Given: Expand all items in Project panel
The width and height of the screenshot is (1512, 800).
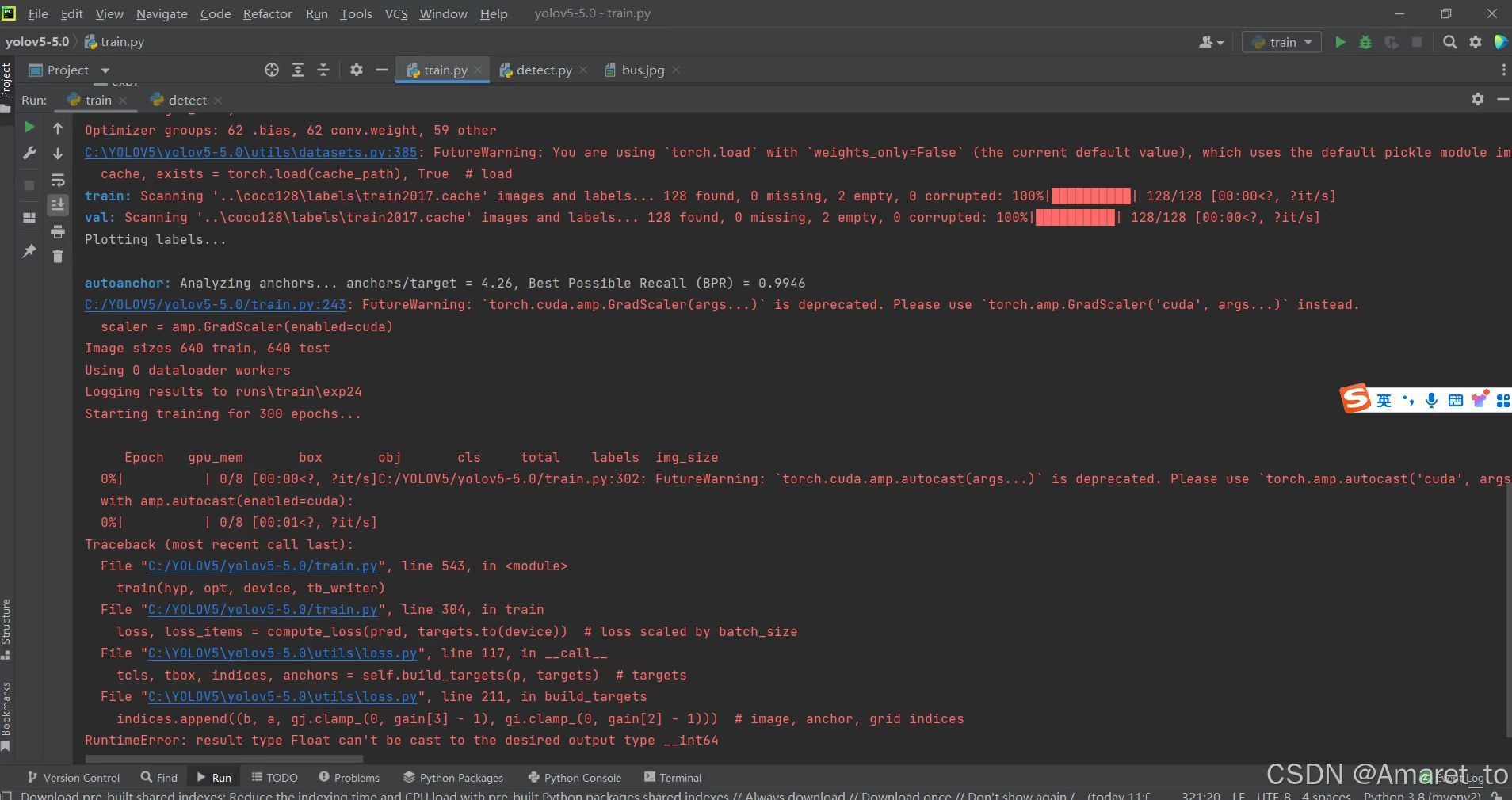Looking at the screenshot, I should pyautogui.click(x=298, y=70).
